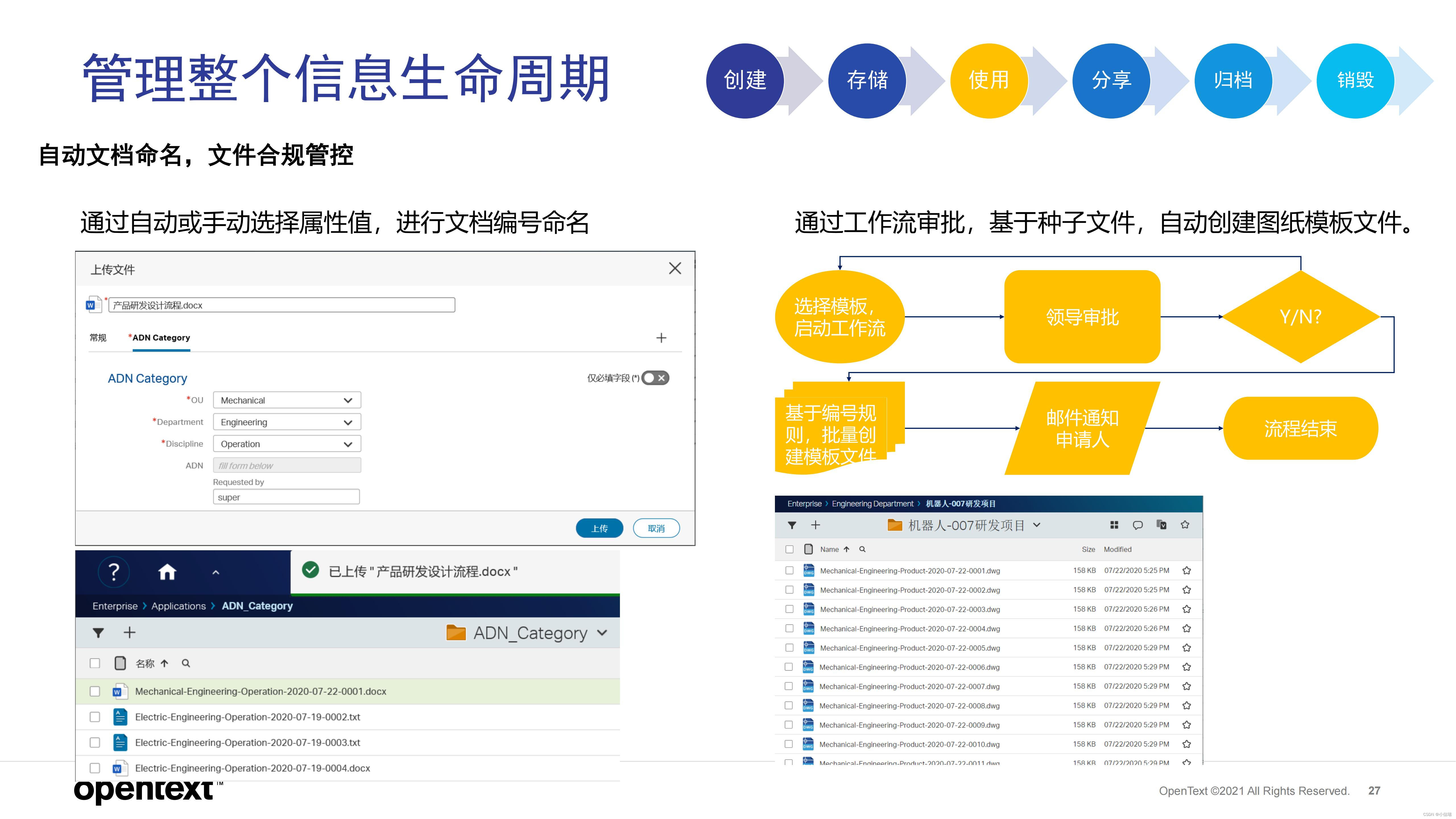Click the Requested by input field
The width and height of the screenshot is (1456, 819).
click(286, 497)
